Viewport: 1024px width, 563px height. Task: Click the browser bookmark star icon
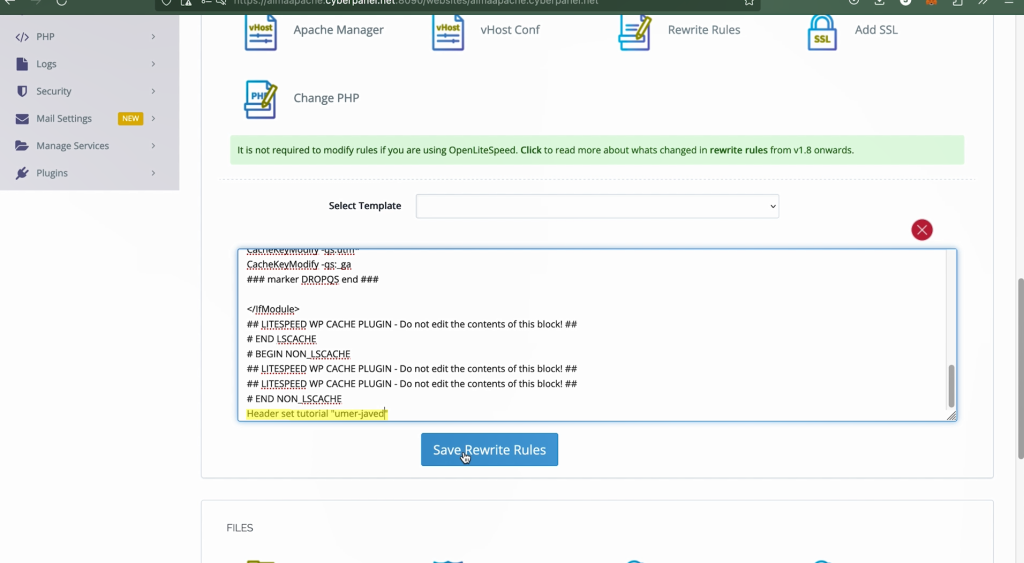[749, 3]
